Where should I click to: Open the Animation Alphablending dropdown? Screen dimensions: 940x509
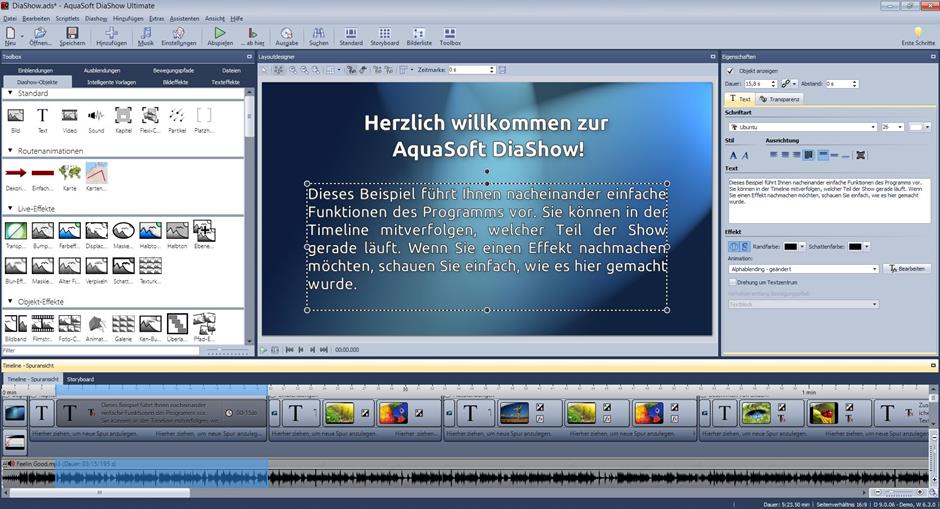click(875, 269)
